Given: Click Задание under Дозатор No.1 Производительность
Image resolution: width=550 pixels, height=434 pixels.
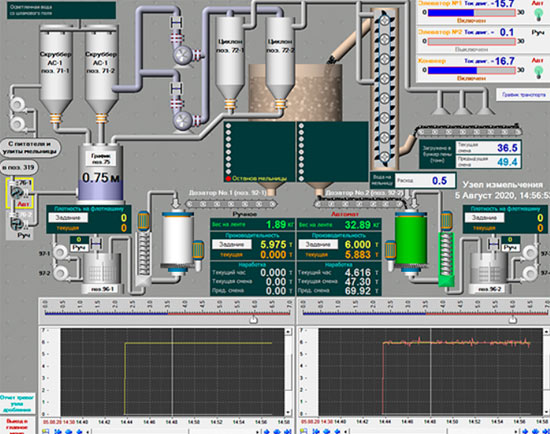Looking at the screenshot, I should (x=231, y=244).
